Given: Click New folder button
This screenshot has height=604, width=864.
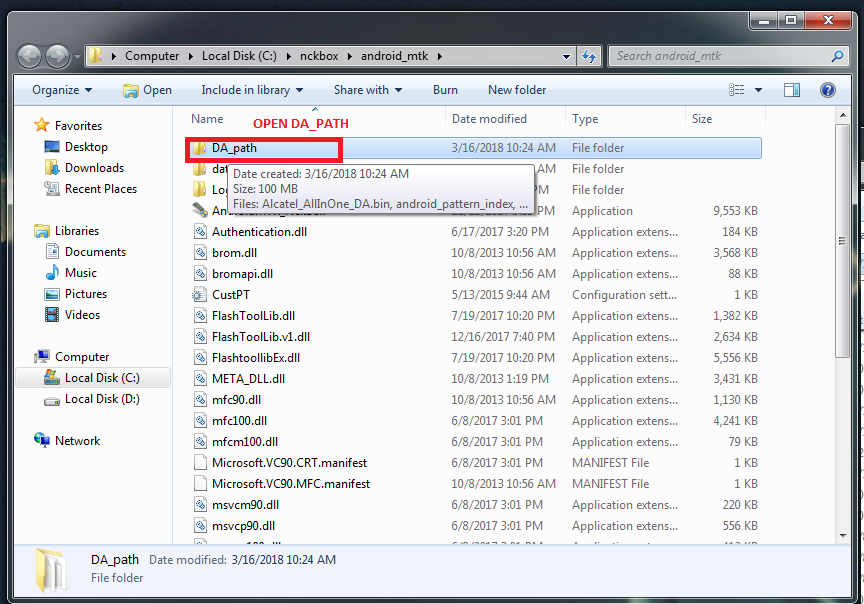Looking at the screenshot, I should [517, 90].
